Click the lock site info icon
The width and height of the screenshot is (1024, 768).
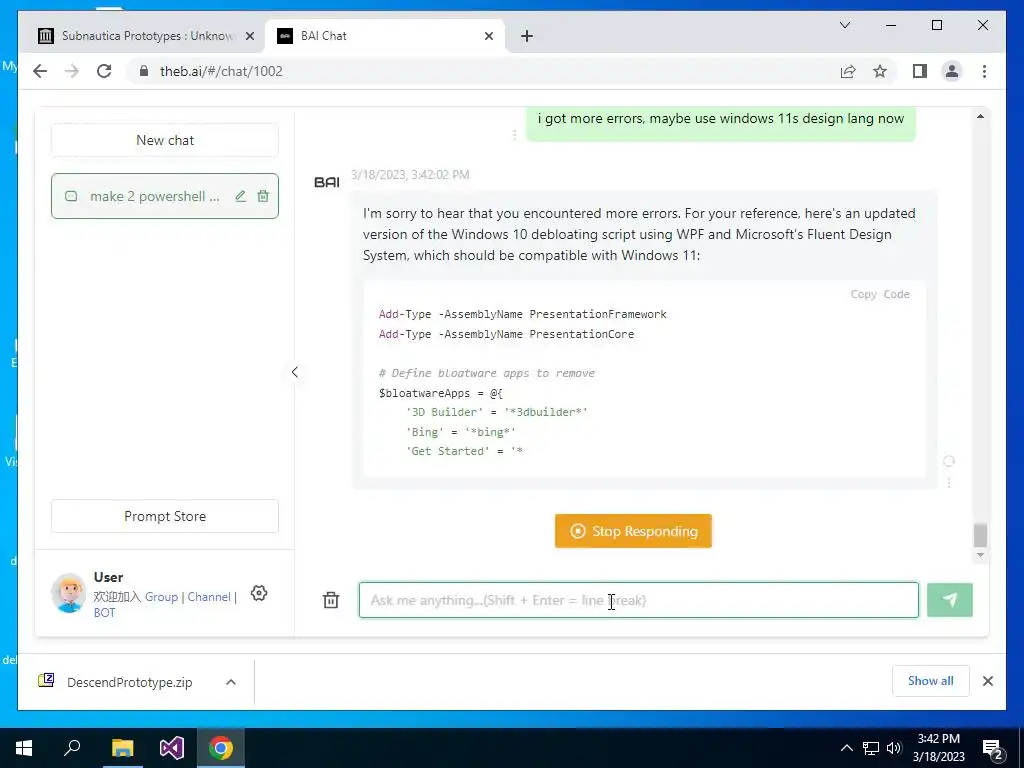coord(144,71)
